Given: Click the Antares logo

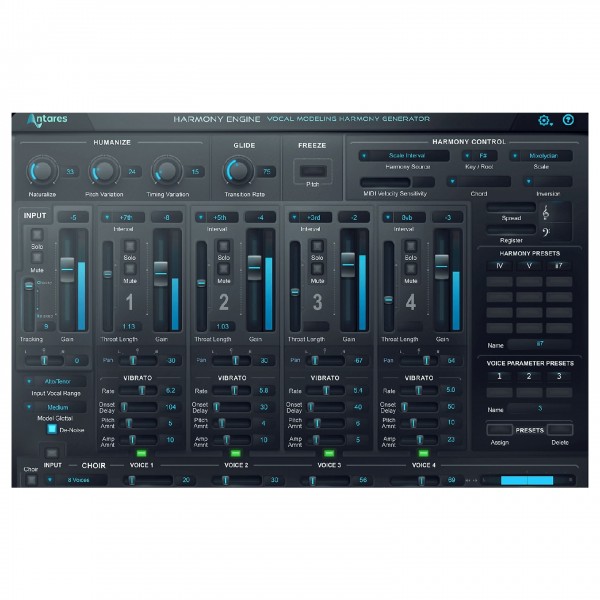Looking at the screenshot, I should [47, 120].
